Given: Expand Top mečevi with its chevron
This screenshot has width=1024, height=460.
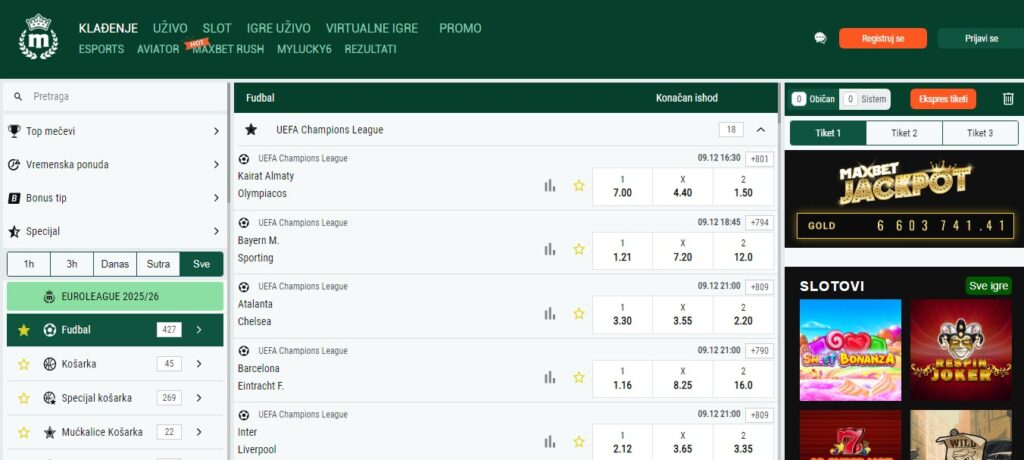Looking at the screenshot, I should pos(216,131).
